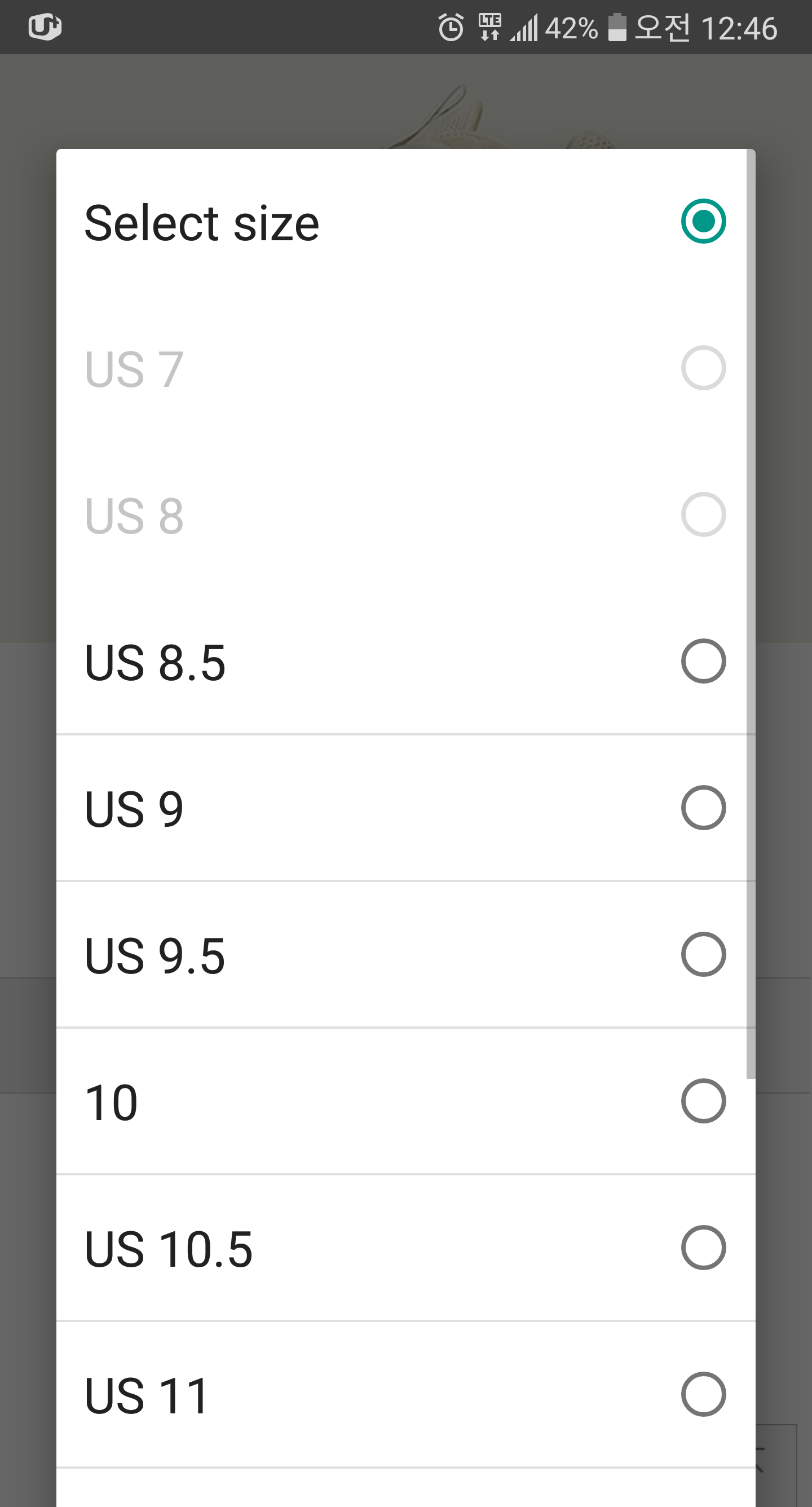Screen dimensions: 812x1507
Task: Tap the U+ carrier icon in status bar
Action: (x=45, y=27)
